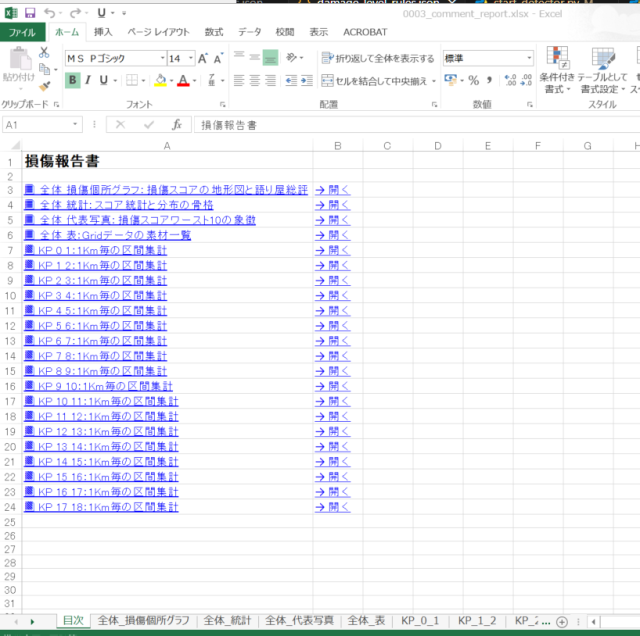Toggle middle vertical alignment
This screenshot has height=636, width=640.
point(254,58)
